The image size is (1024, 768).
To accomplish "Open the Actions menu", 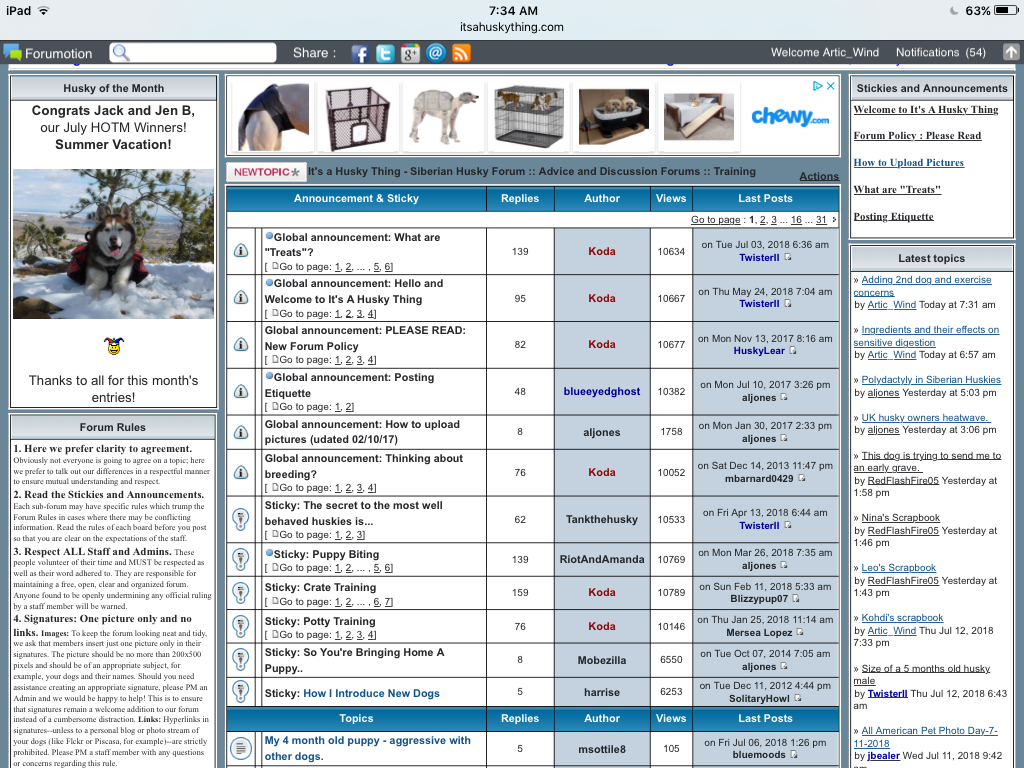I will tap(819, 176).
